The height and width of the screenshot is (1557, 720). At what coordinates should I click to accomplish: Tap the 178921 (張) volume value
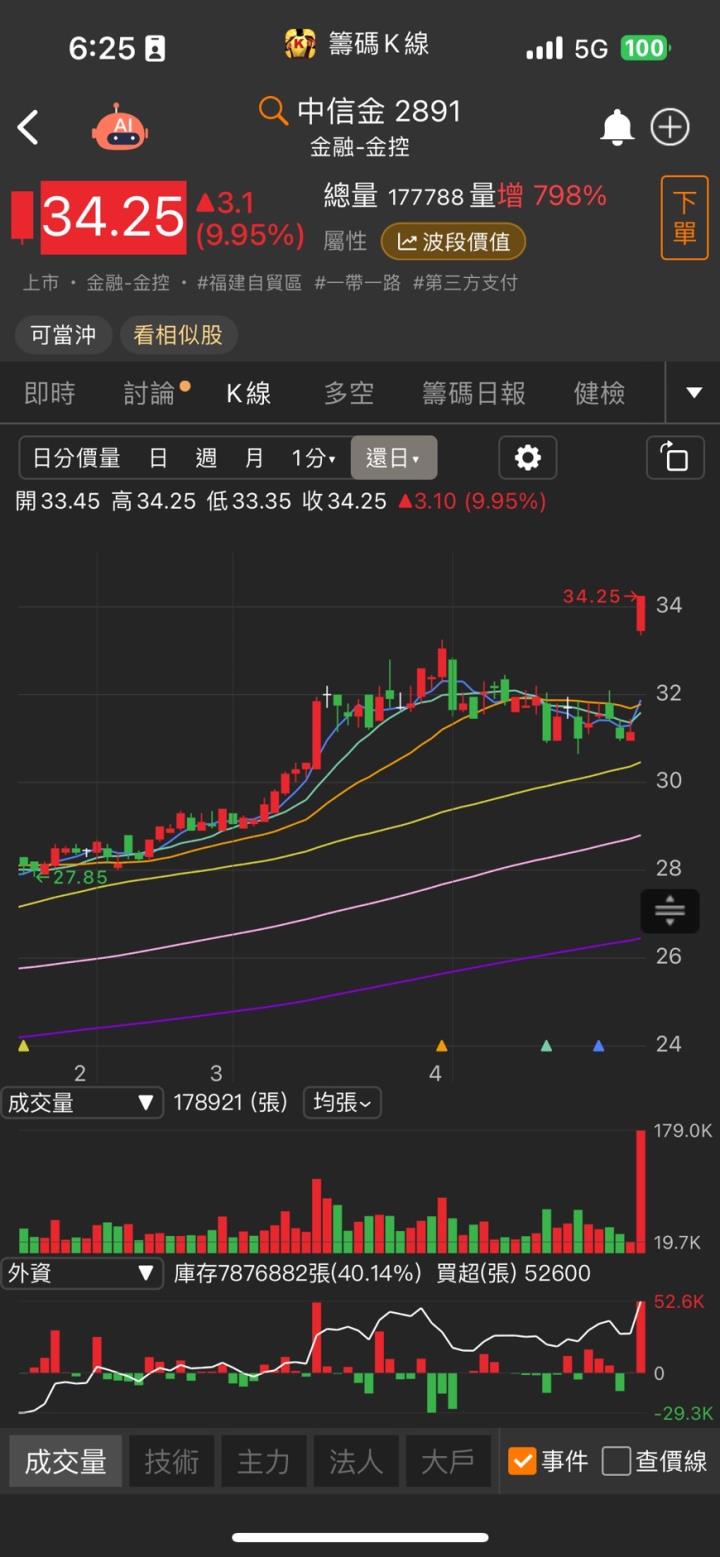[231, 1103]
